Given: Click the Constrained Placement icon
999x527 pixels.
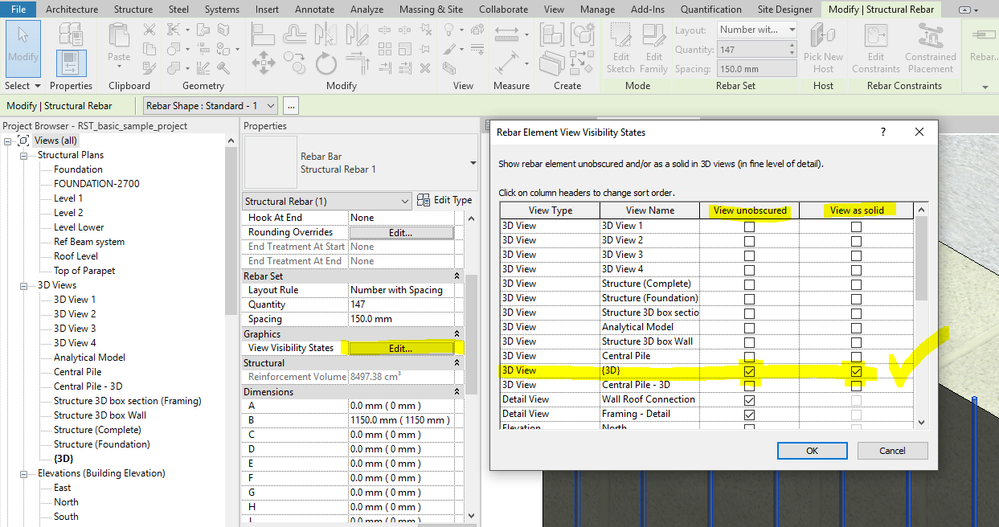Looking at the screenshot, I should click(x=930, y=48).
